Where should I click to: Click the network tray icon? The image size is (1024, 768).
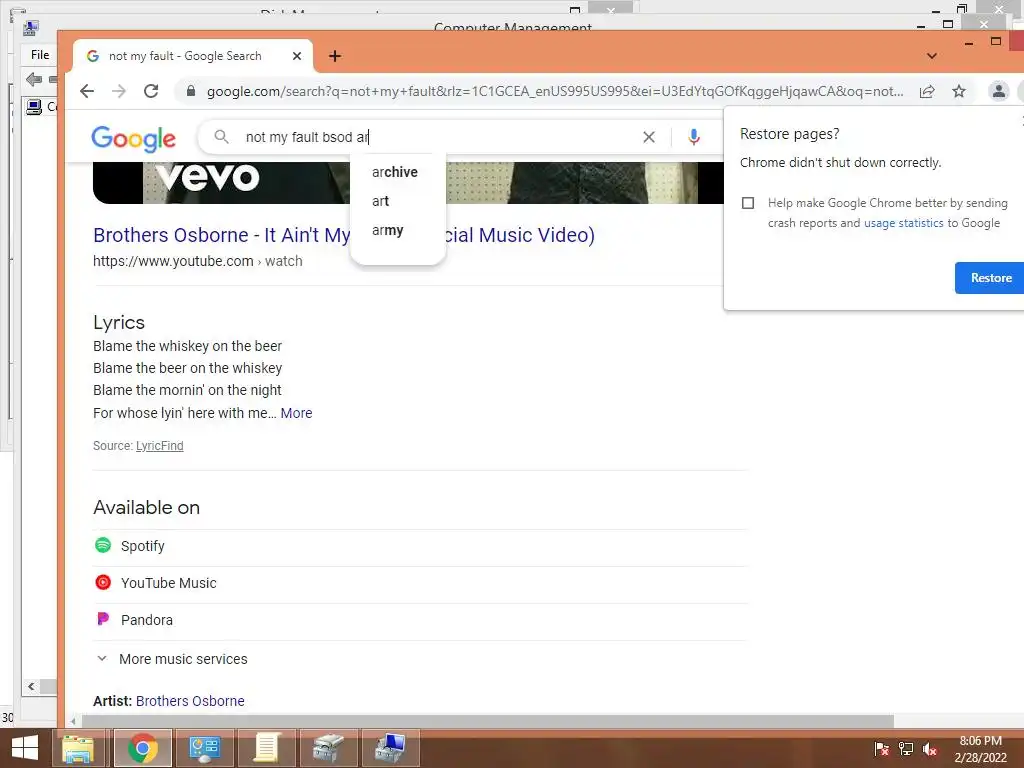pyautogui.click(x=906, y=749)
